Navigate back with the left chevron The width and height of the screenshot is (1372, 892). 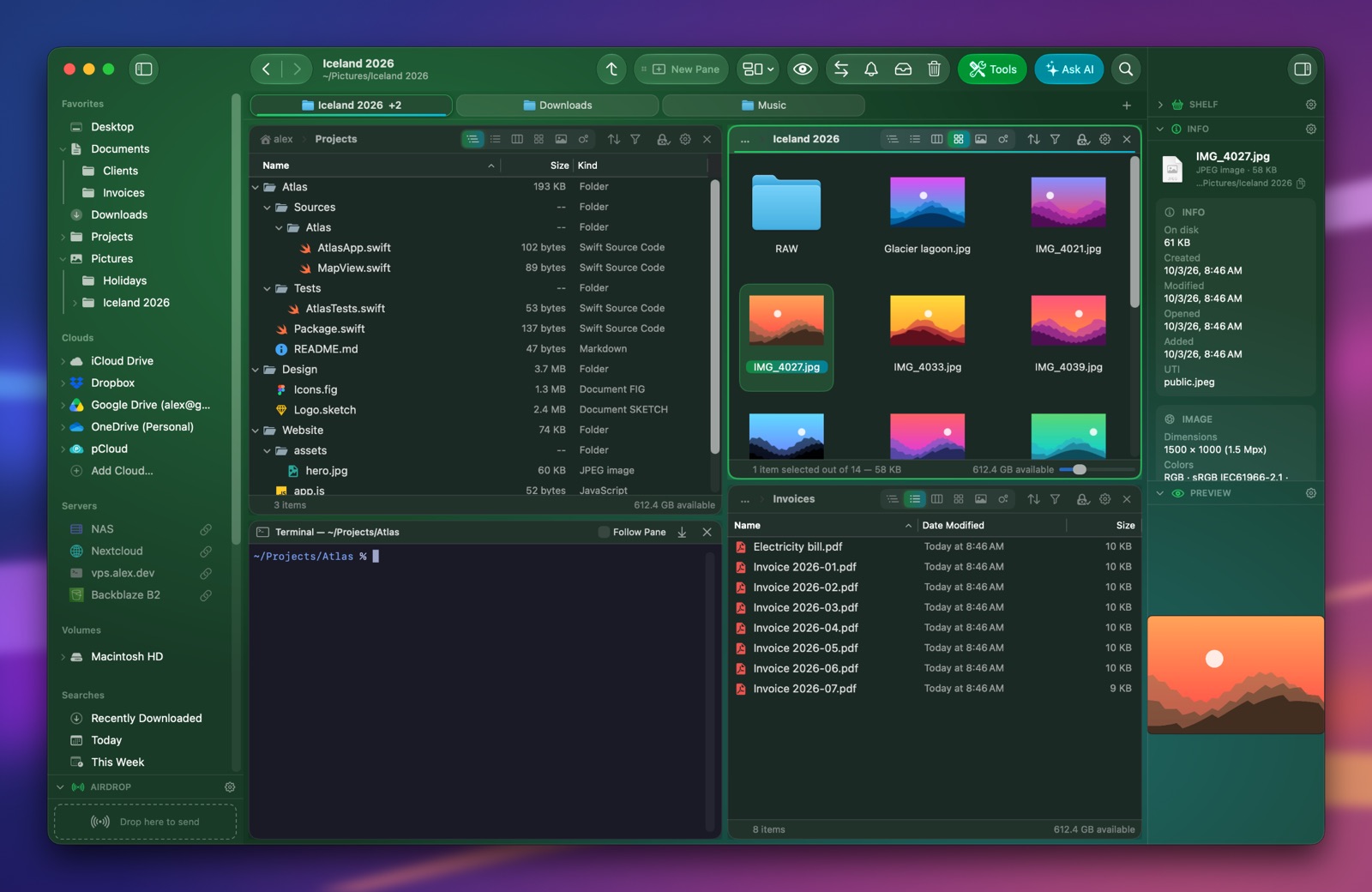click(267, 69)
